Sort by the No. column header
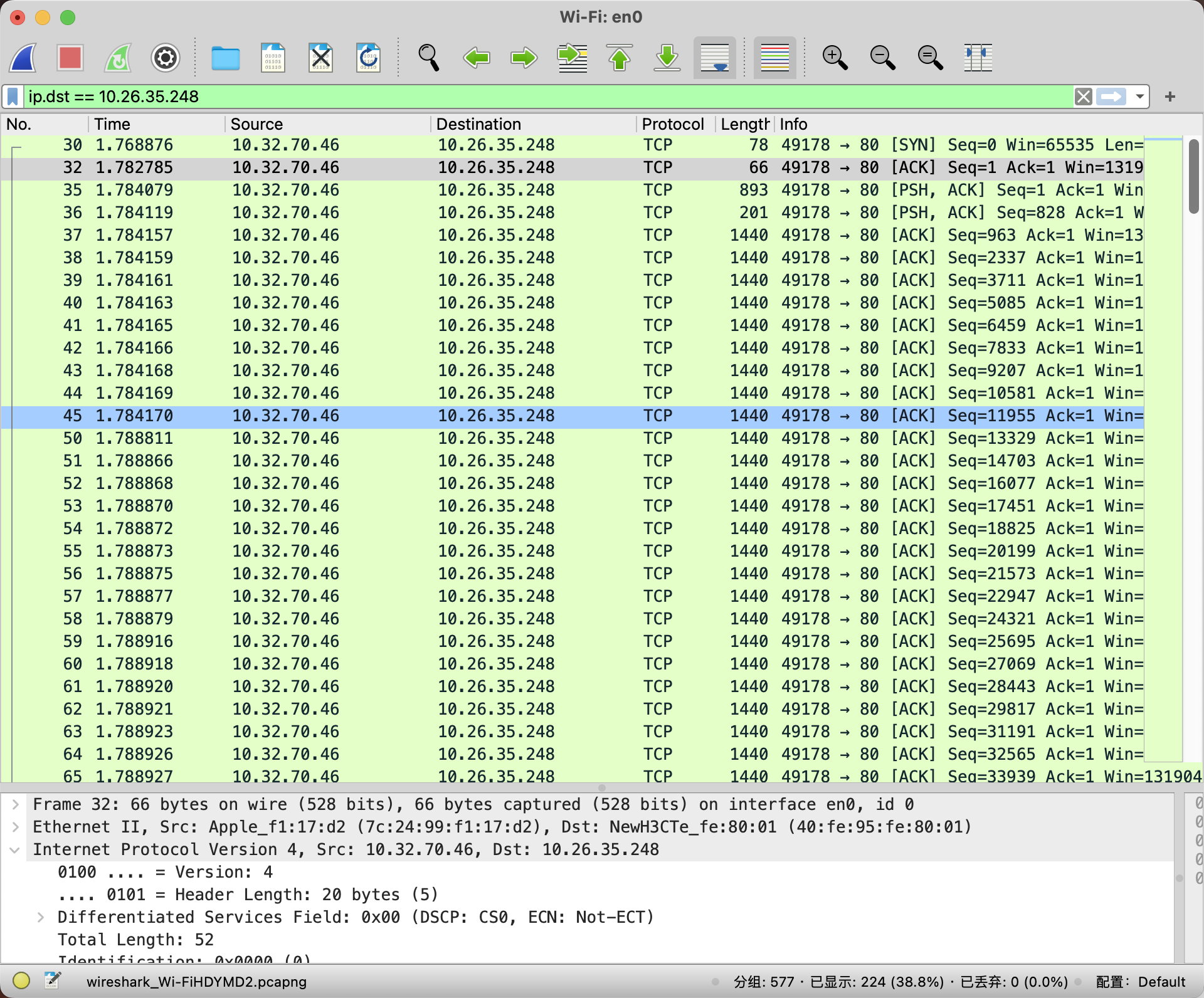Viewport: 1204px width, 998px height. point(44,124)
